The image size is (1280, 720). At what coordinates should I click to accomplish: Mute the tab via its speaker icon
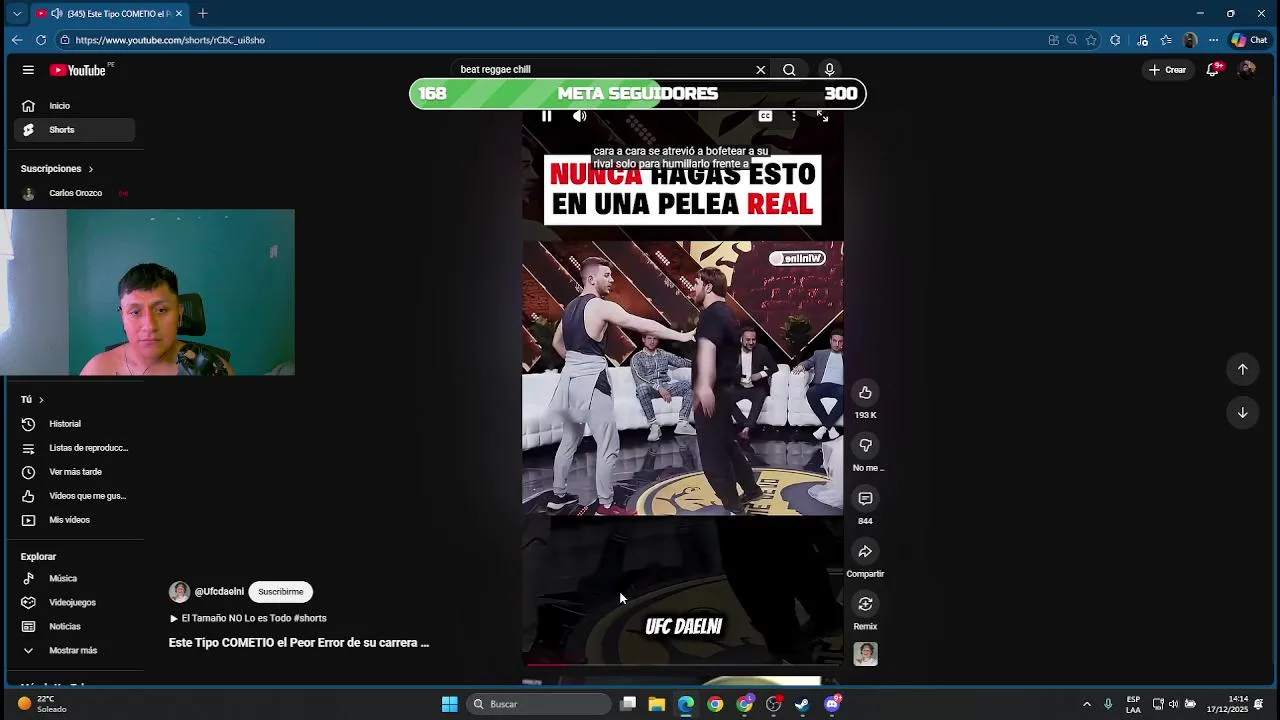pos(56,13)
